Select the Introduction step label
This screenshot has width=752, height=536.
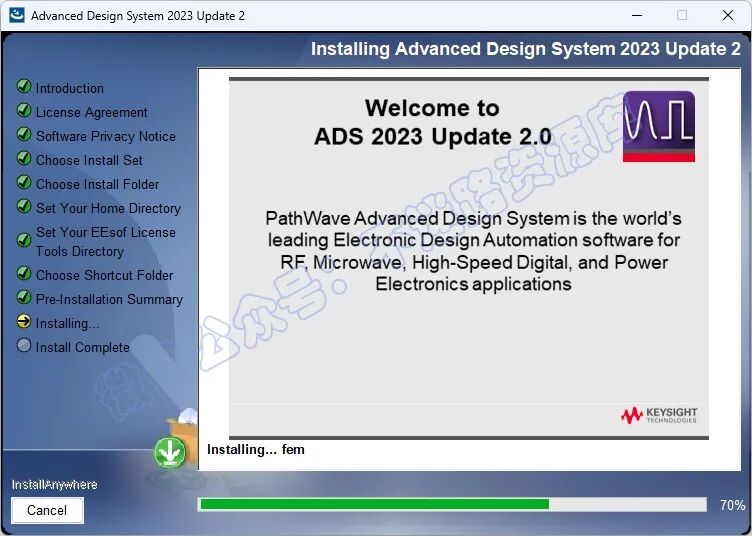click(70, 88)
